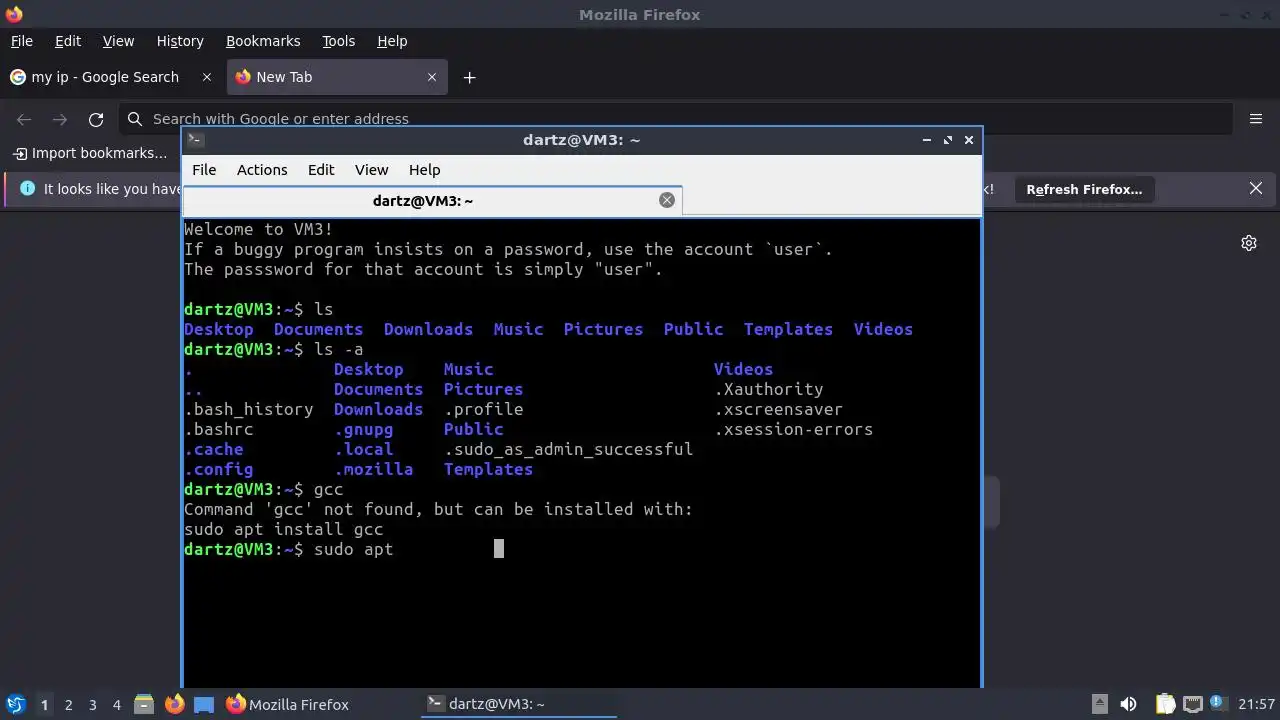The image size is (1280, 720).
Task: Focus the Firefox address search bar
Action: click(676, 119)
